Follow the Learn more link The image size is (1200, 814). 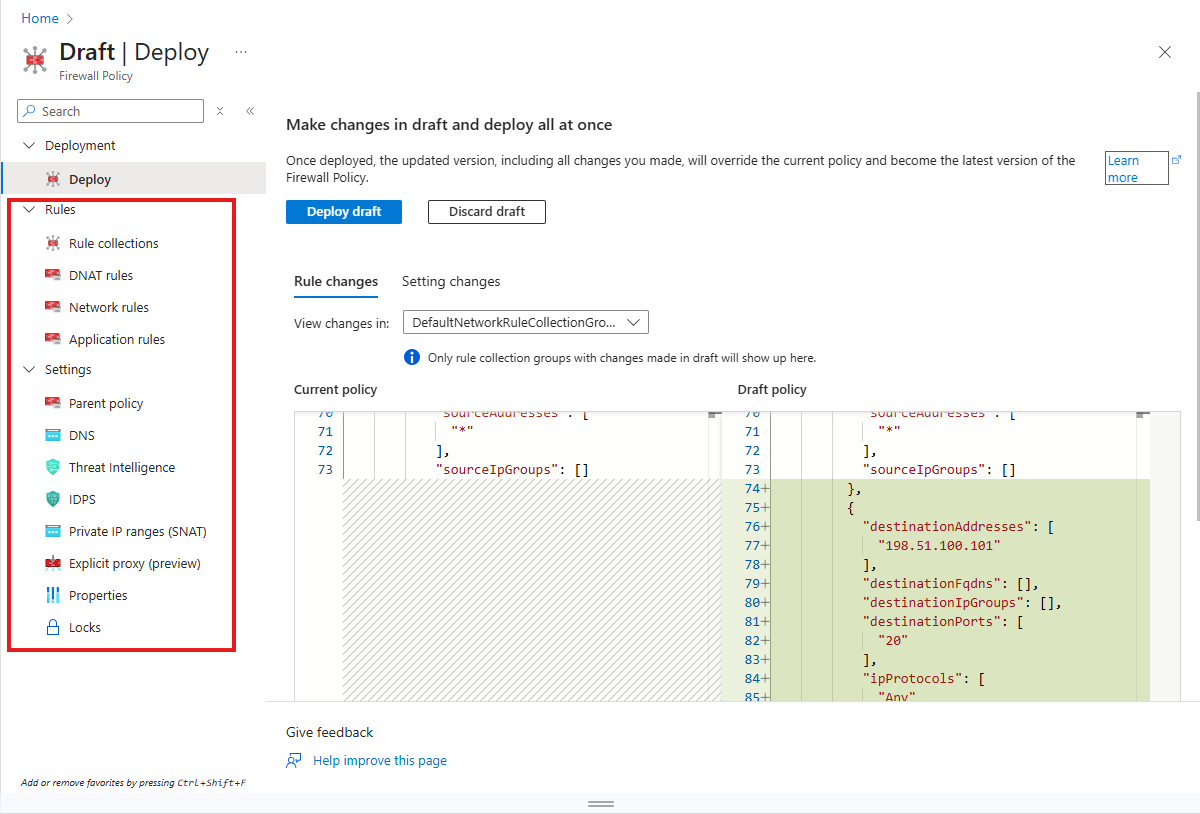pos(1137,168)
